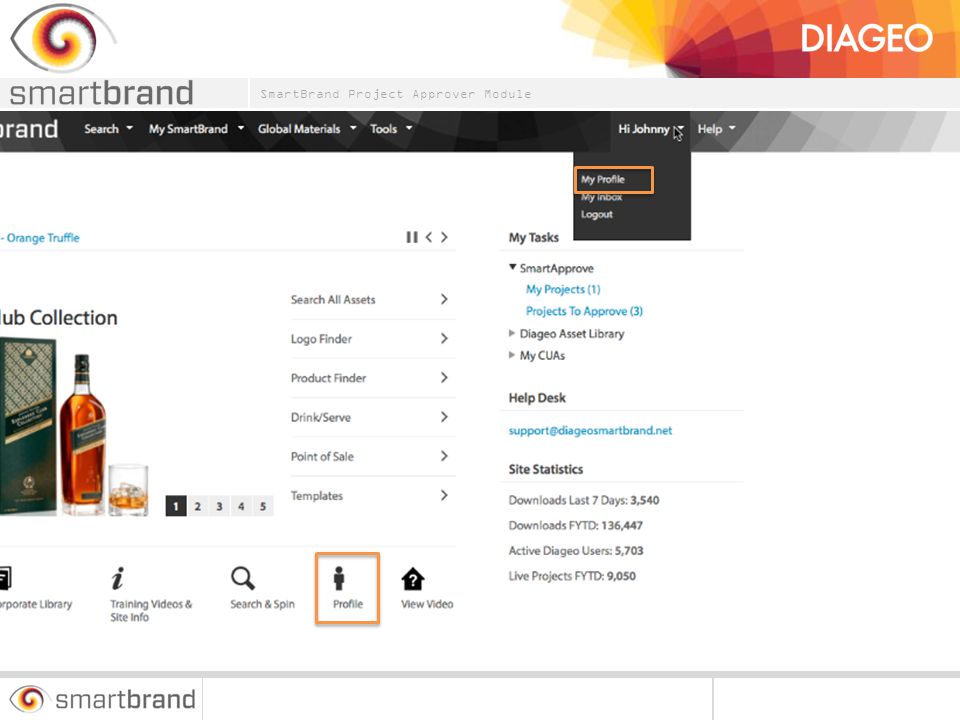Click the Downloads Last 7 Days statistic
This screenshot has height=720, width=960.
tap(583, 500)
